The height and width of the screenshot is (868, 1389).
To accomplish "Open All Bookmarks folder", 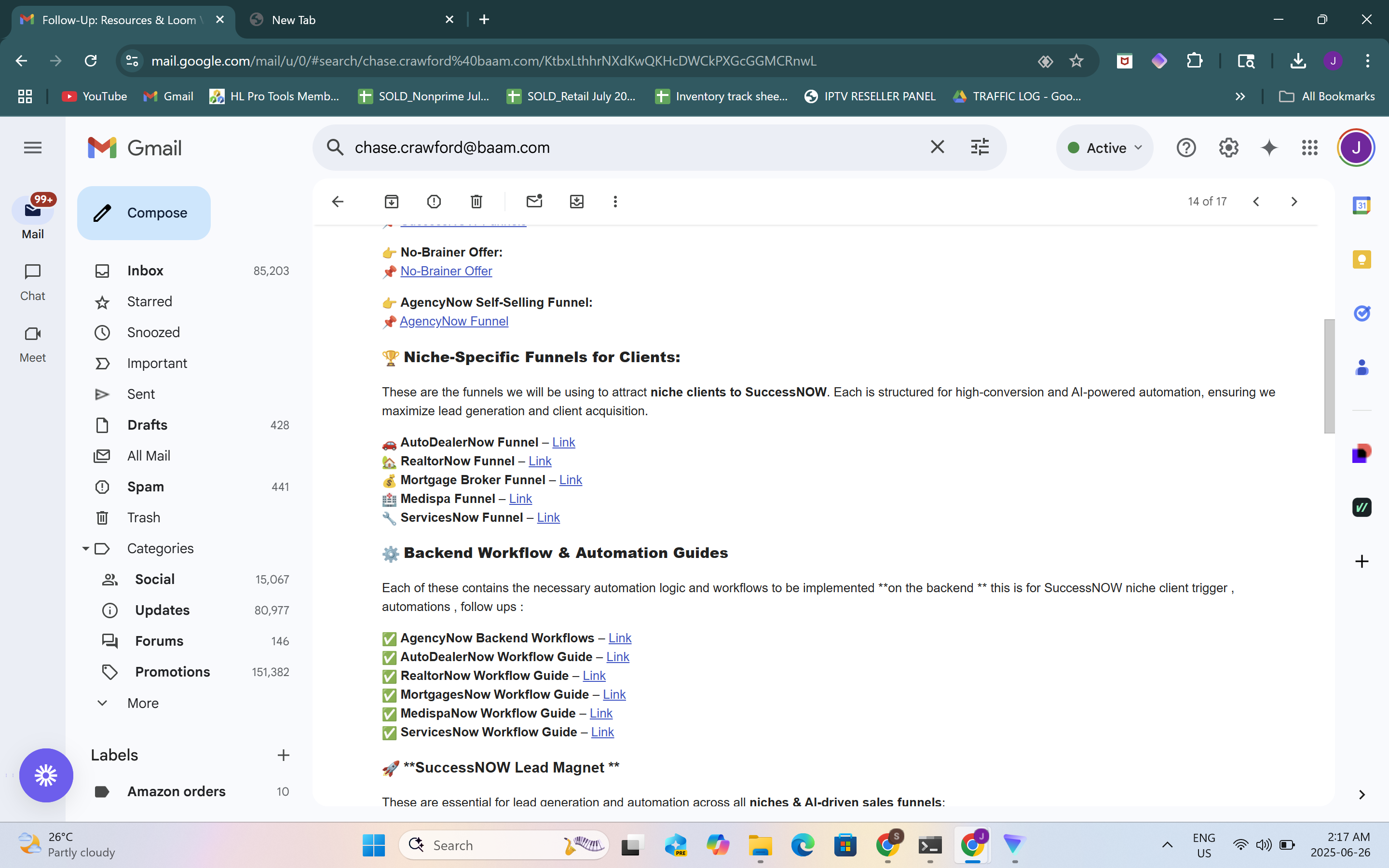I will (x=1326, y=96).
